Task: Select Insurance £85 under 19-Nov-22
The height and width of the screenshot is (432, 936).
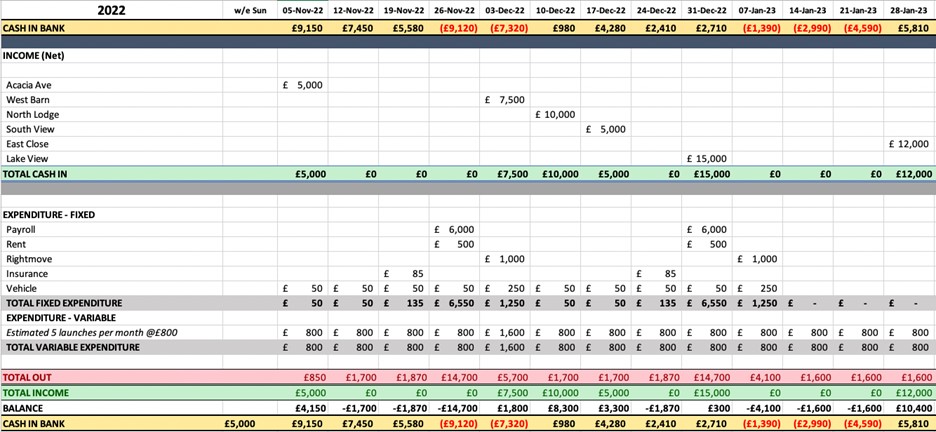Action: 404,273
